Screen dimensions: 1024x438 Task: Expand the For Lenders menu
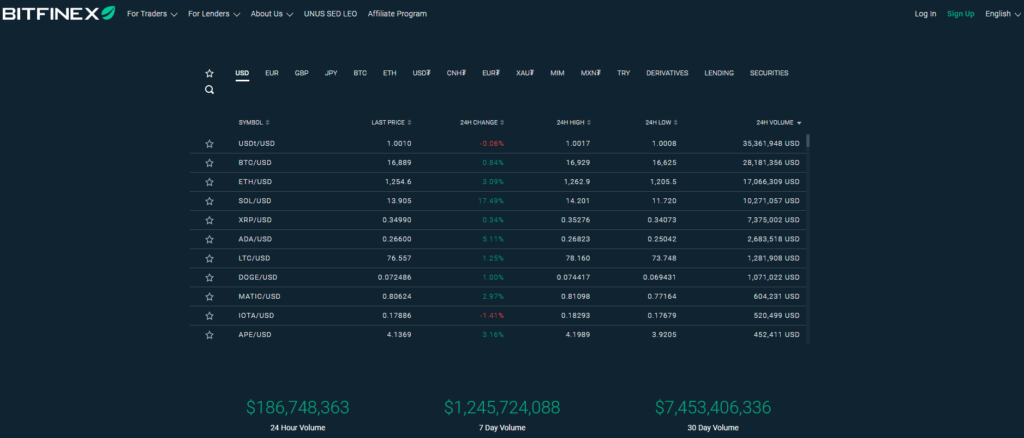214,14
